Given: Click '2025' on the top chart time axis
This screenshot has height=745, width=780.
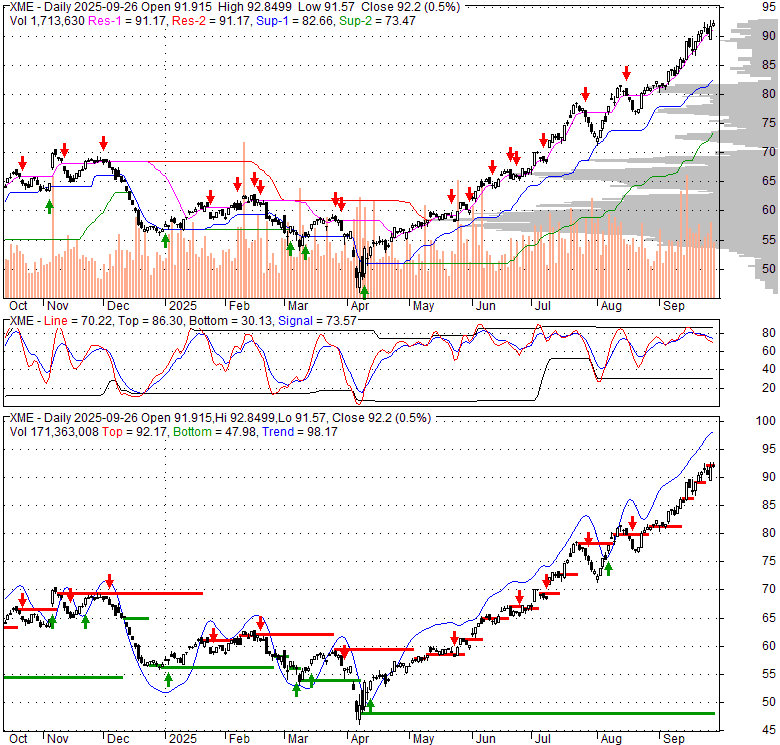Looking at the screenshot, I should tap(183, 306).
